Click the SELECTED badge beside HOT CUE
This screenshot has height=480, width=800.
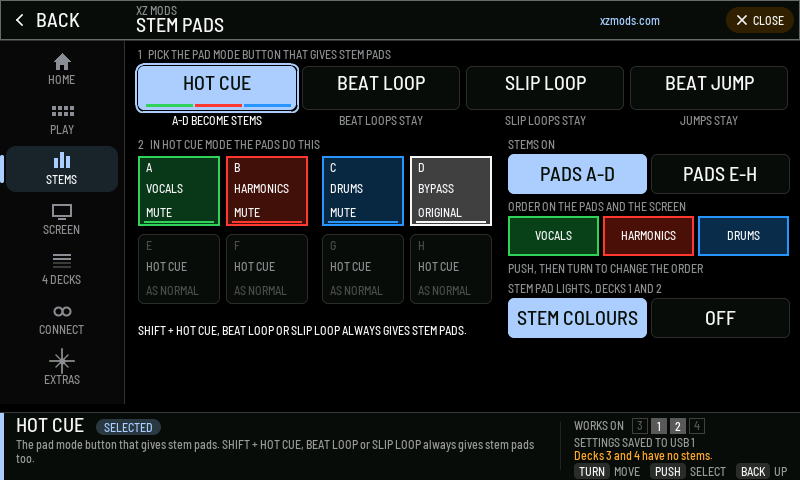click(x=128, y=427)
